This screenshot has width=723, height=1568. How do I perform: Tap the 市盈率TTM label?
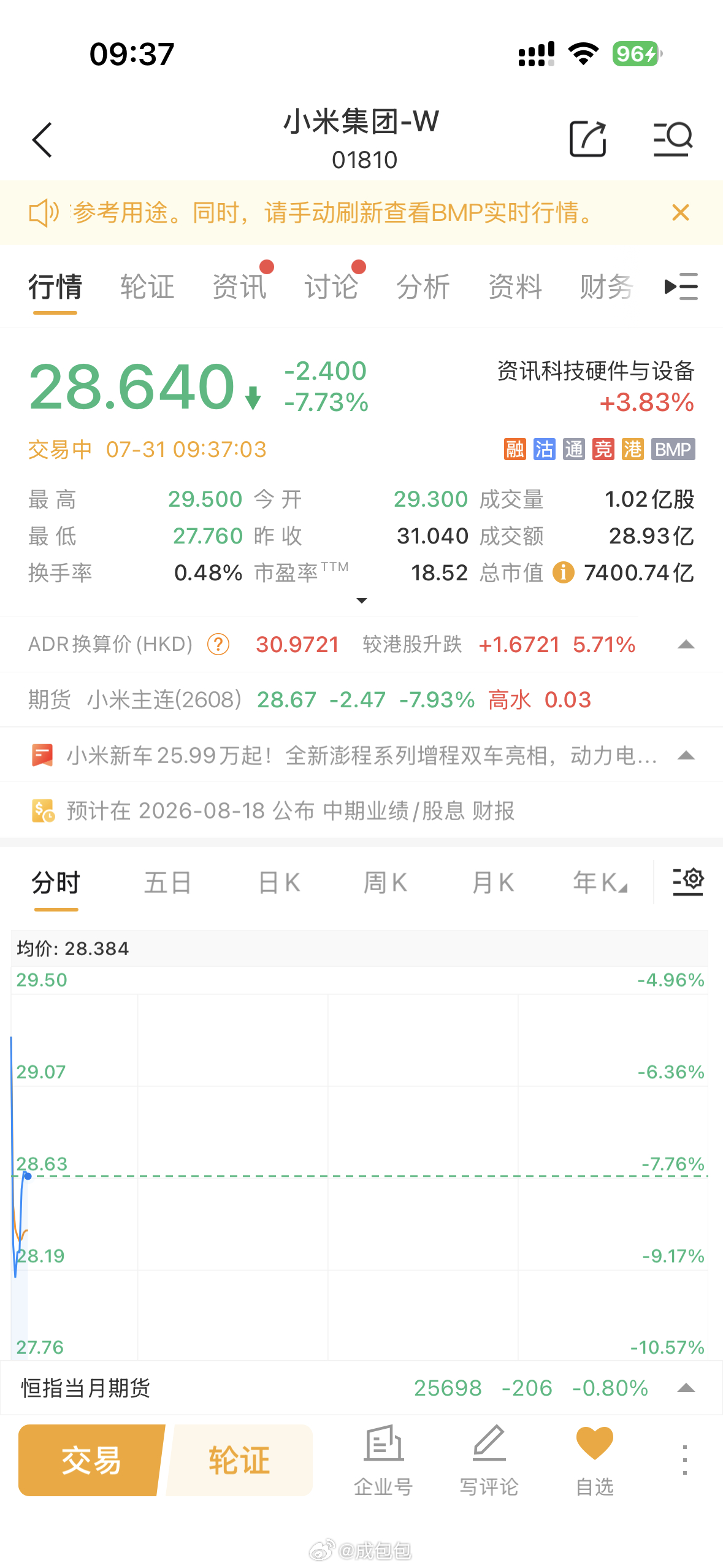(x=301, y=572)
